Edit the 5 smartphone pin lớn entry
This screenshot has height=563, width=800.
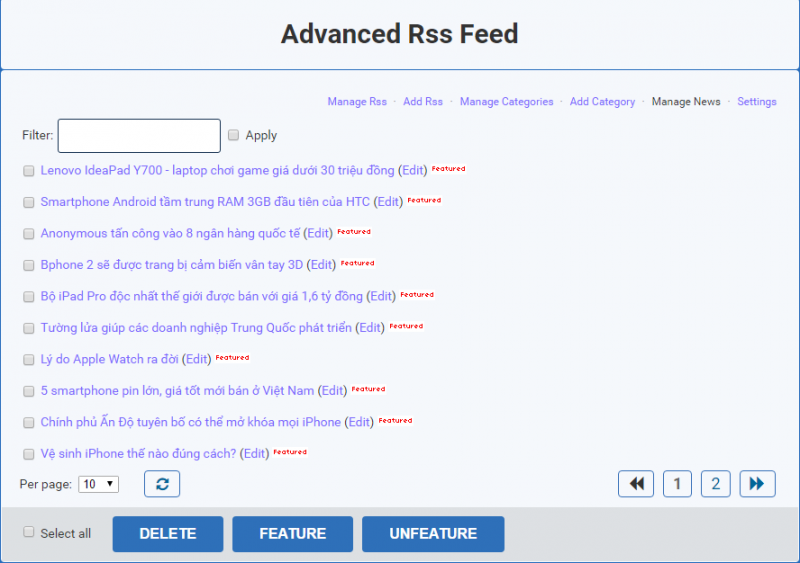pyautogui.click(x=333, y=391)
